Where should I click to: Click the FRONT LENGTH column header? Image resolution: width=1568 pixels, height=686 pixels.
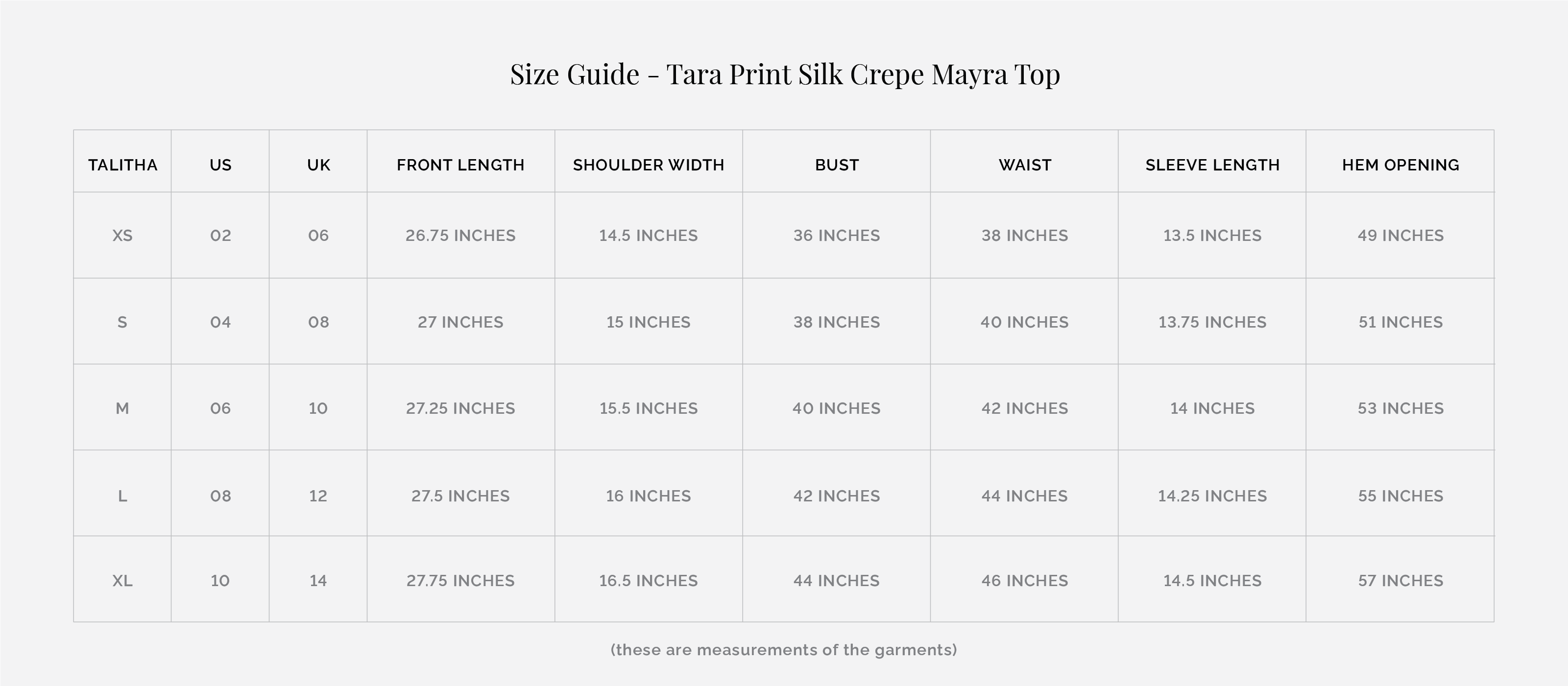click(460, 165)
